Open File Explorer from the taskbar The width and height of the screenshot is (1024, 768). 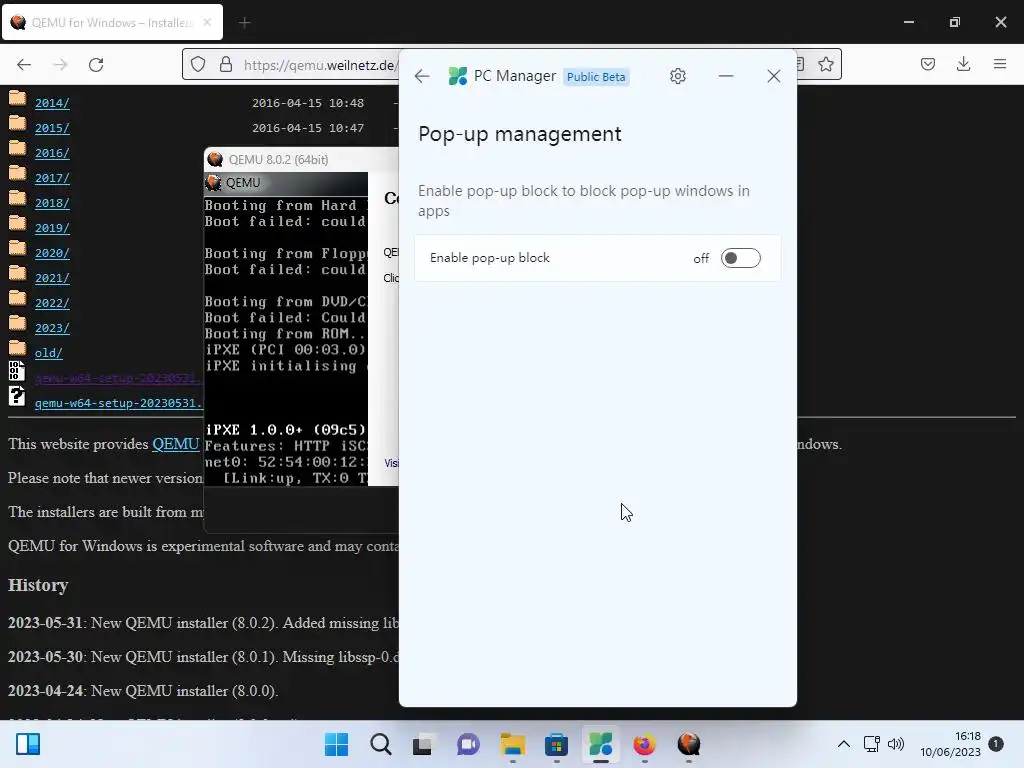pos(513,744)
